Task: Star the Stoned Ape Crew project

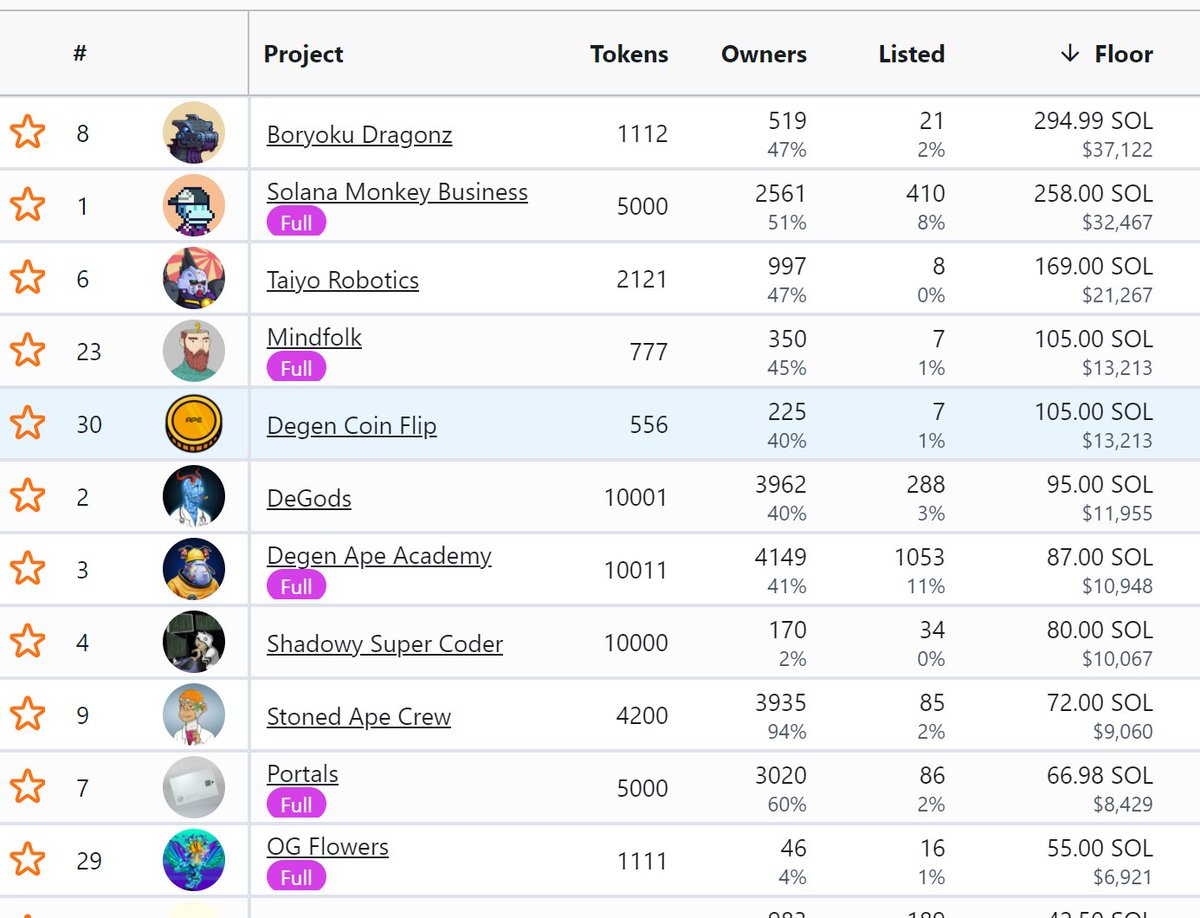Action: [x=27, y=715]
